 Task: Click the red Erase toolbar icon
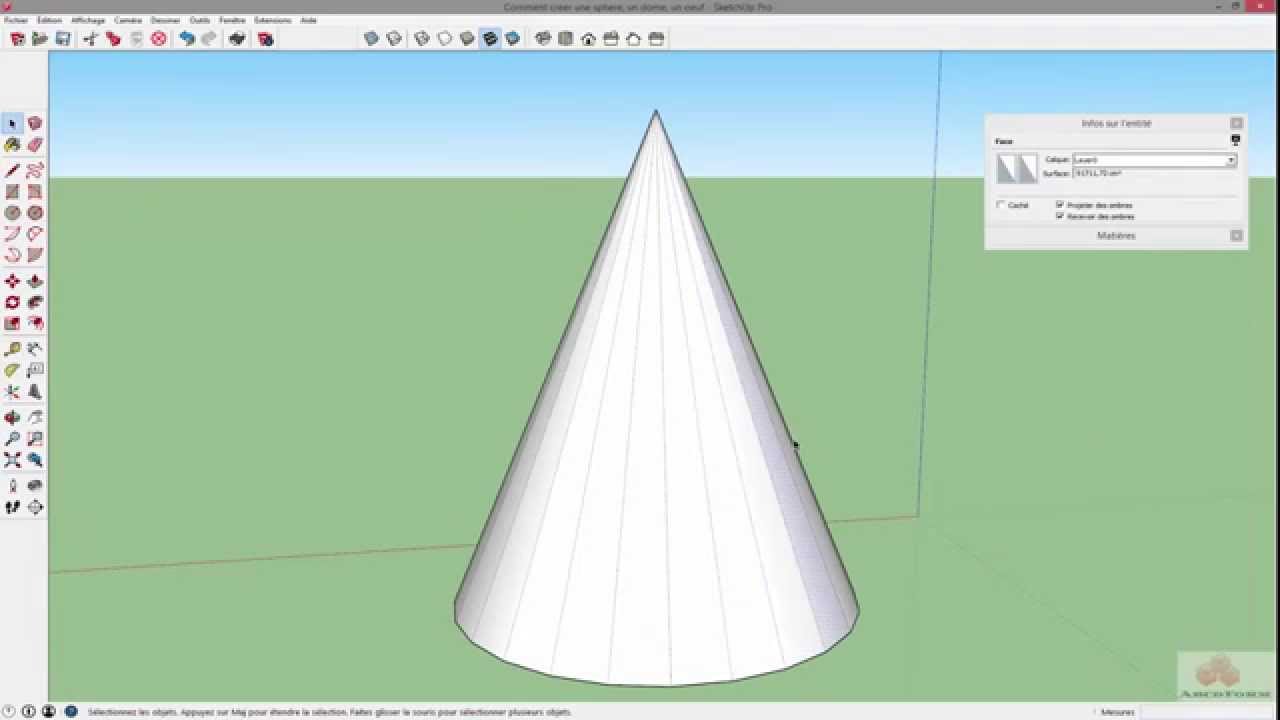[158, 39]
